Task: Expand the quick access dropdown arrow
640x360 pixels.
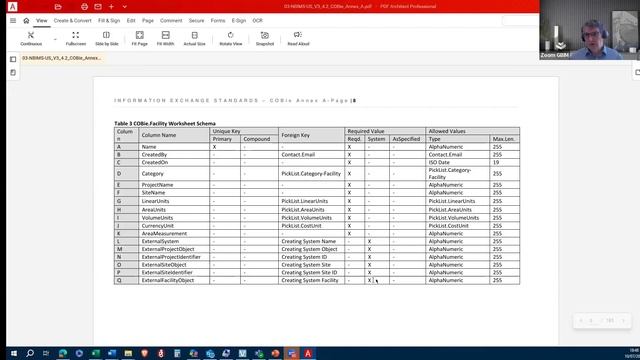Action: point(124,7)
